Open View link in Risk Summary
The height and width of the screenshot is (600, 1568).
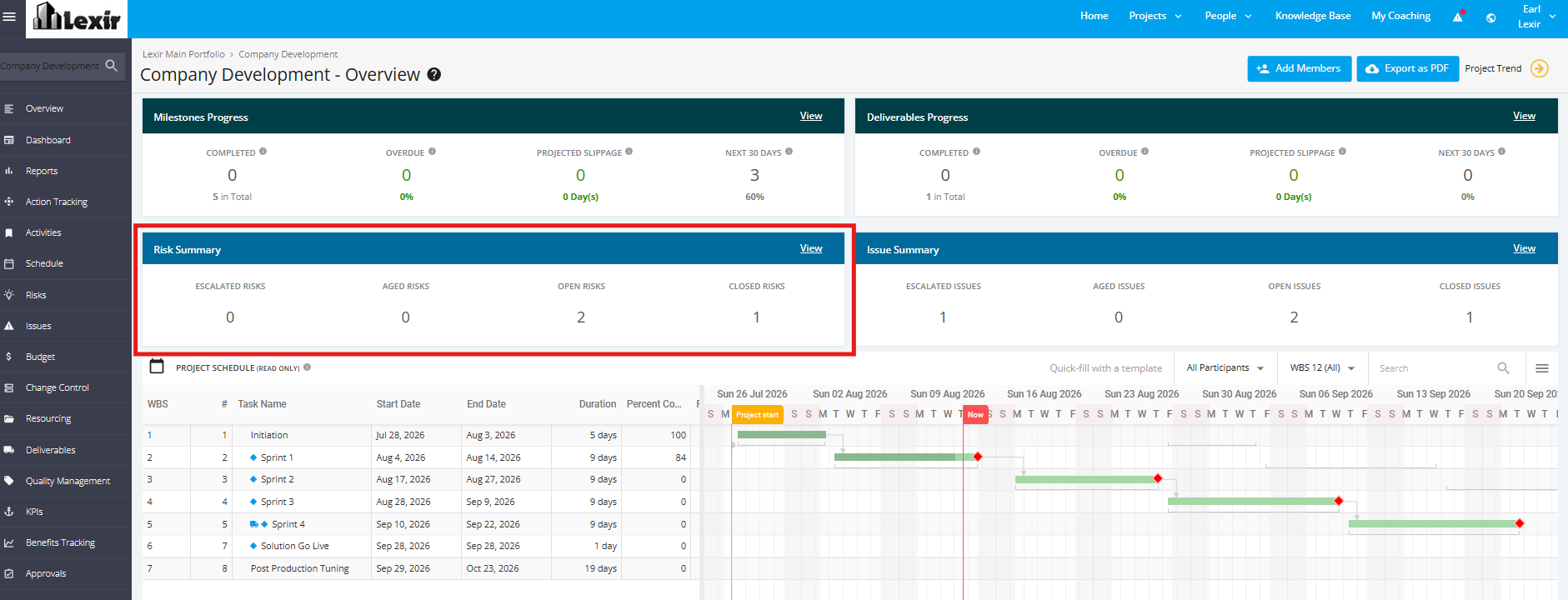coord(811,248)
